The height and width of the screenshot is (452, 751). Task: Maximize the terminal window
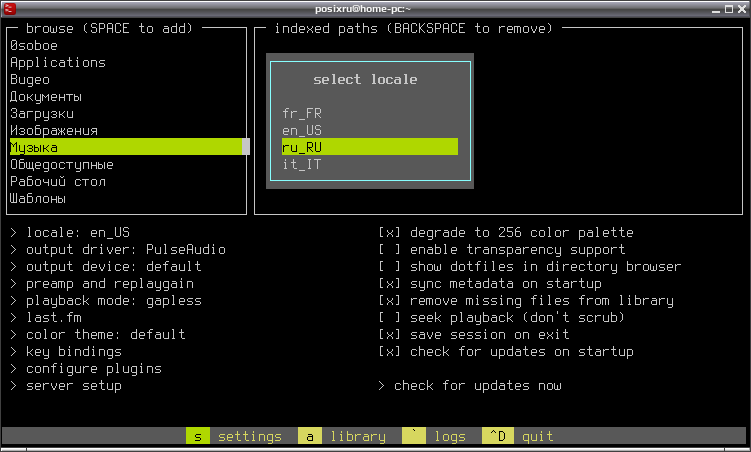point(729,9)
